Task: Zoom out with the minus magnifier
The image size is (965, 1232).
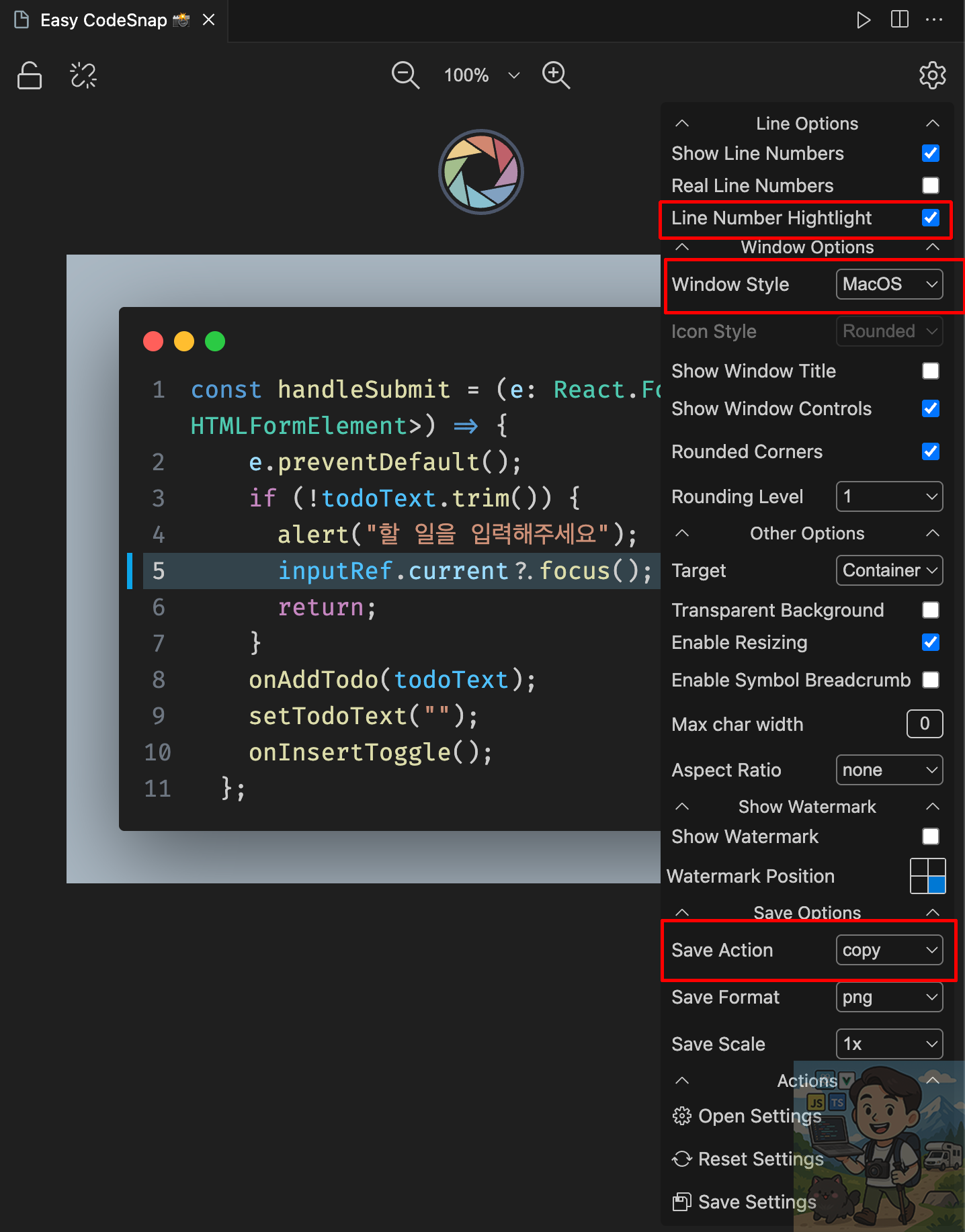Action: [405, 75]
